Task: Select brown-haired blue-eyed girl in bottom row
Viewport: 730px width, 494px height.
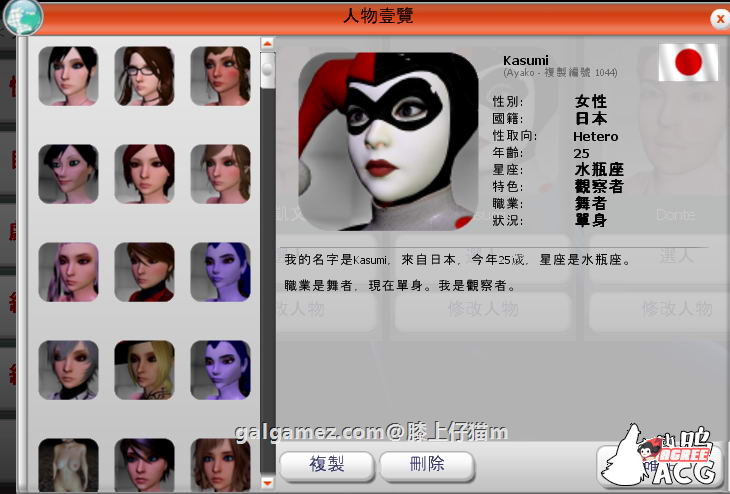Action: 221,465
